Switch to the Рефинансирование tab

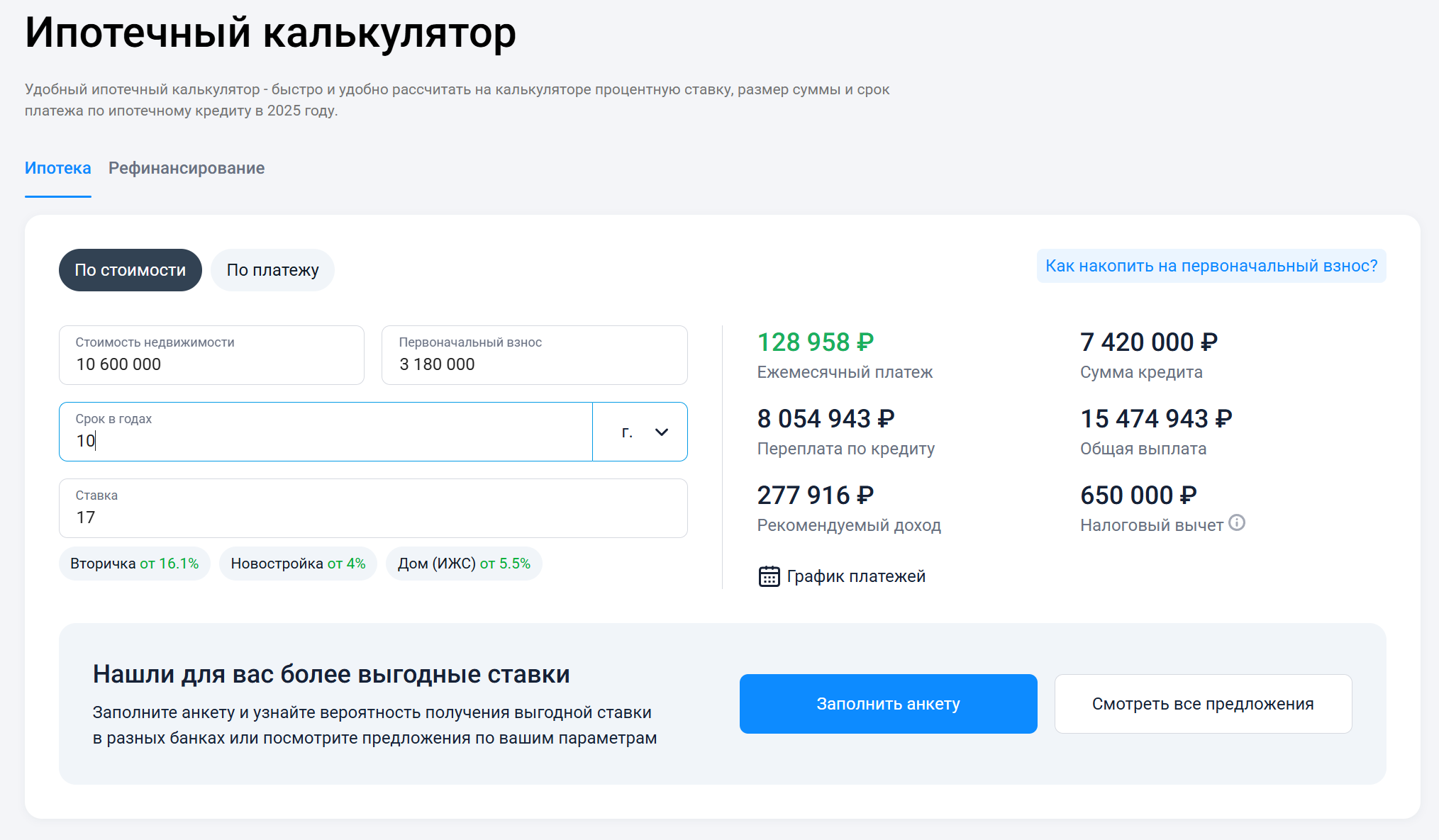[187, 169]
